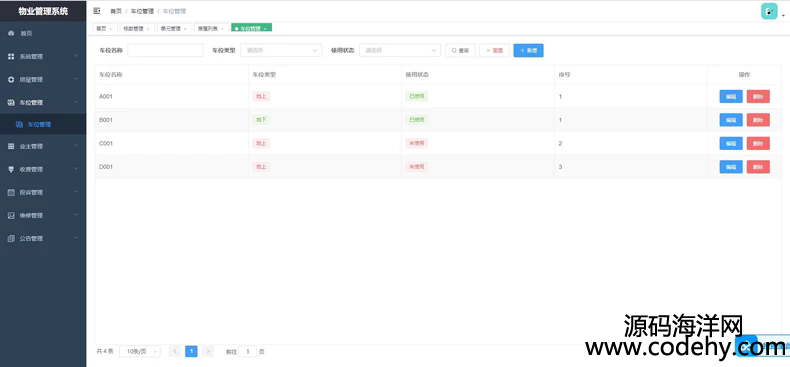Click the green 地下 tag in B001 row

tap(261, 120)
